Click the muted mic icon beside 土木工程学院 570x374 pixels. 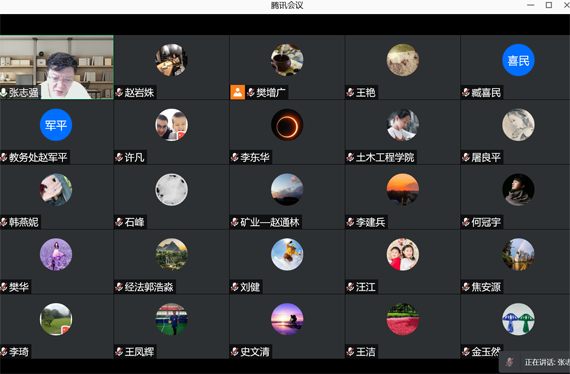click(x=350, y=157)
